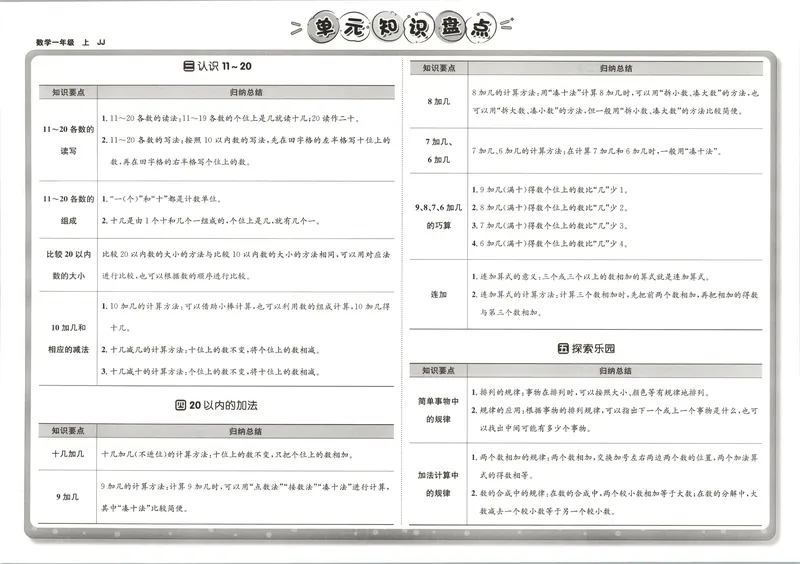Click the line "十几是由1个十和几个一组成的"
This screenshot has width=800, height=564.
[x=211, y=221]
